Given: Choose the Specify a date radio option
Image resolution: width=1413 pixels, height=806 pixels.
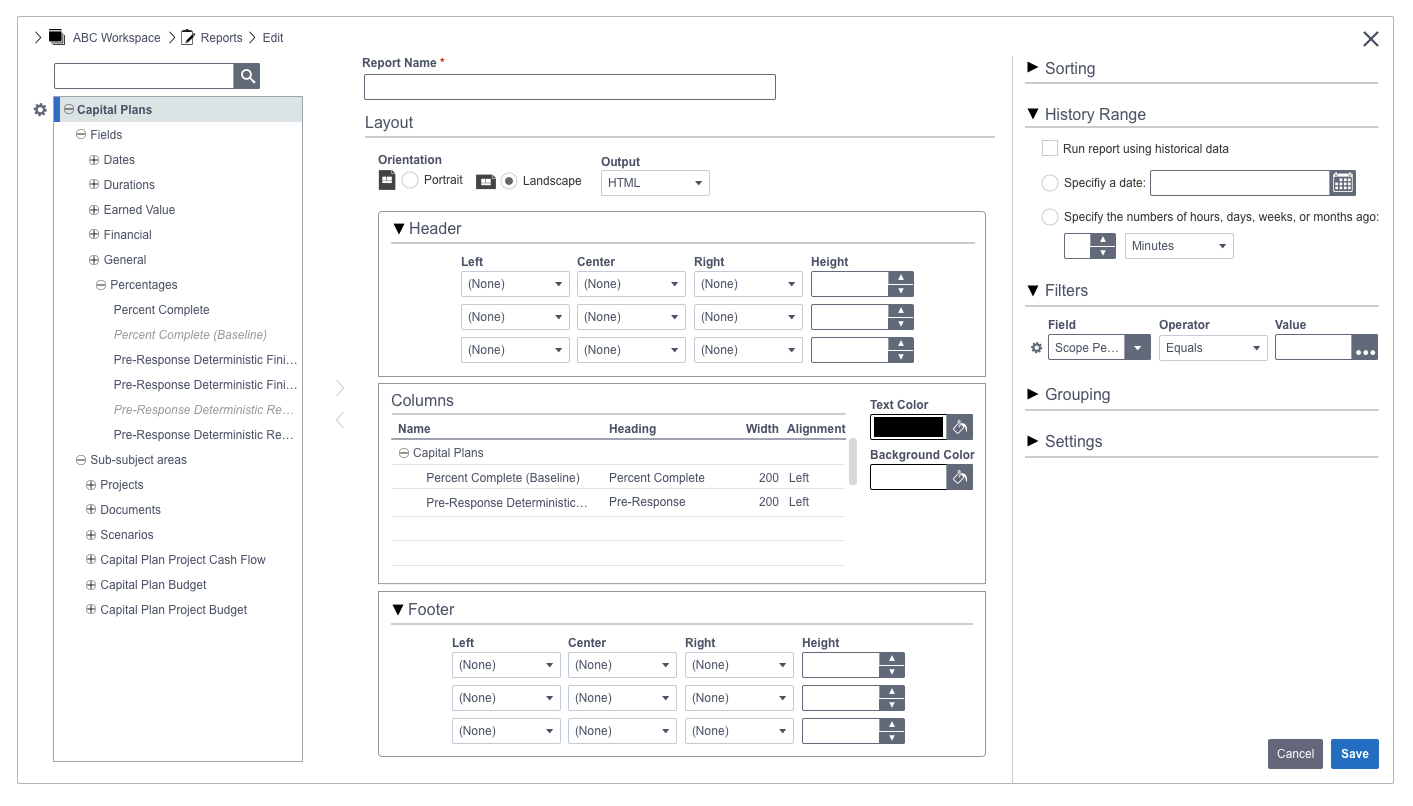Looking at the screenshot, I should tap(1050, 183).
